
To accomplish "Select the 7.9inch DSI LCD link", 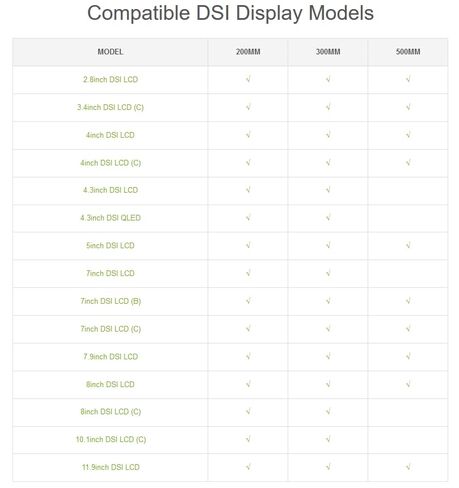I will pyautogui.click(x=110, y=356).
